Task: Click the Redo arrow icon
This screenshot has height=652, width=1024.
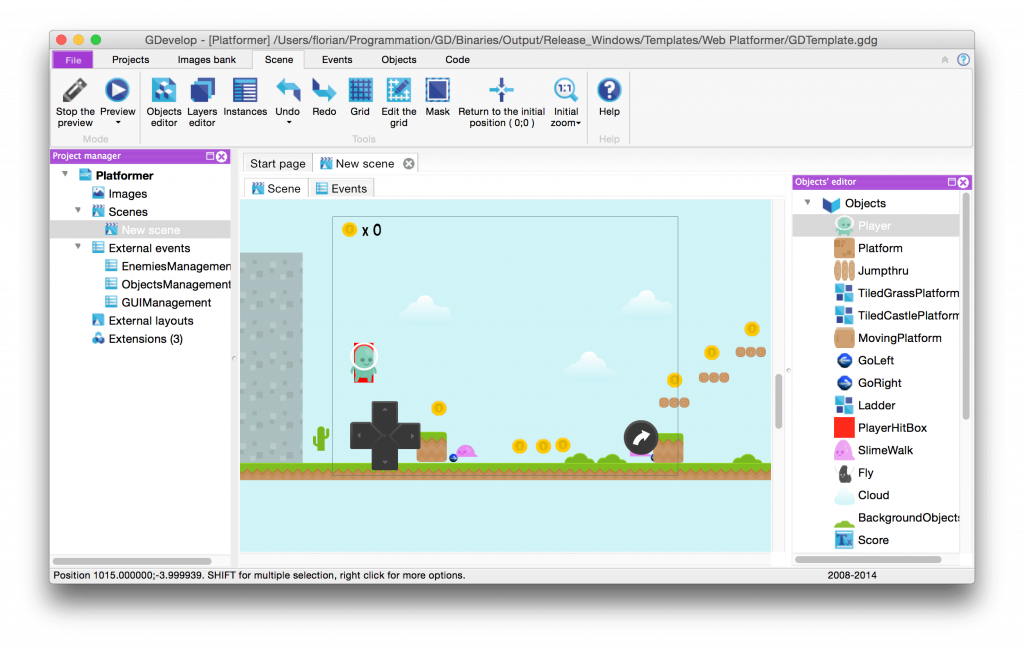Action: coord(324,91)
